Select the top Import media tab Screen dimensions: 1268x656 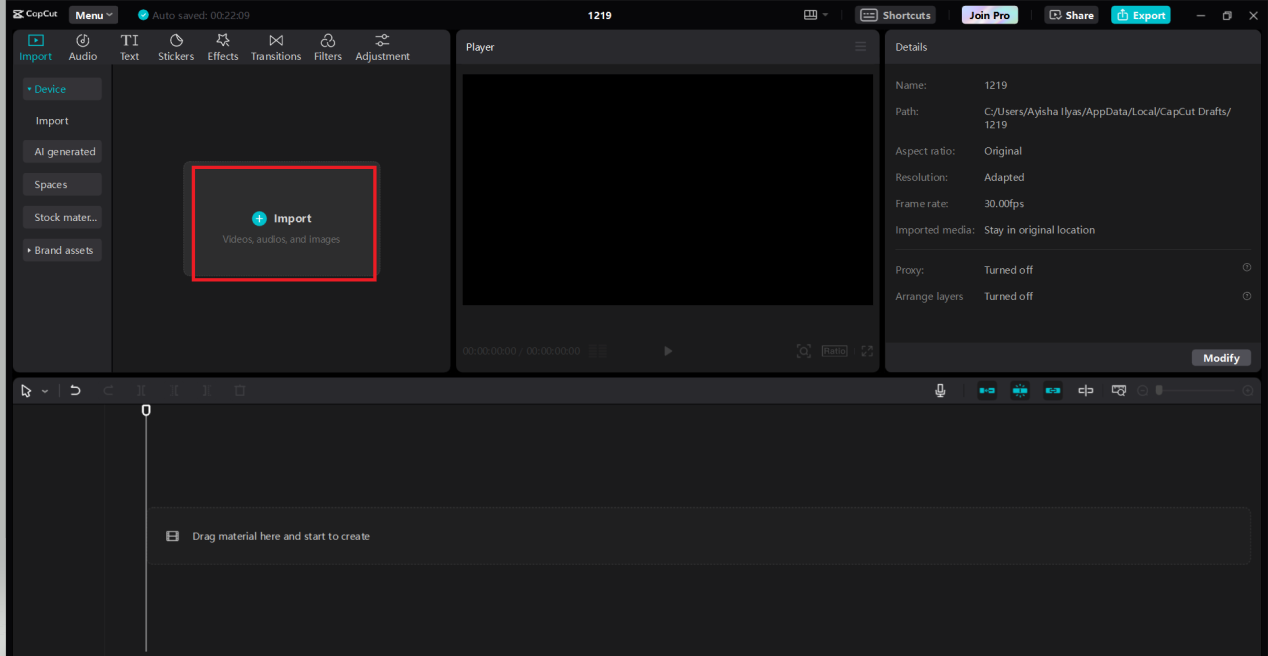click(x=36, y=47)
